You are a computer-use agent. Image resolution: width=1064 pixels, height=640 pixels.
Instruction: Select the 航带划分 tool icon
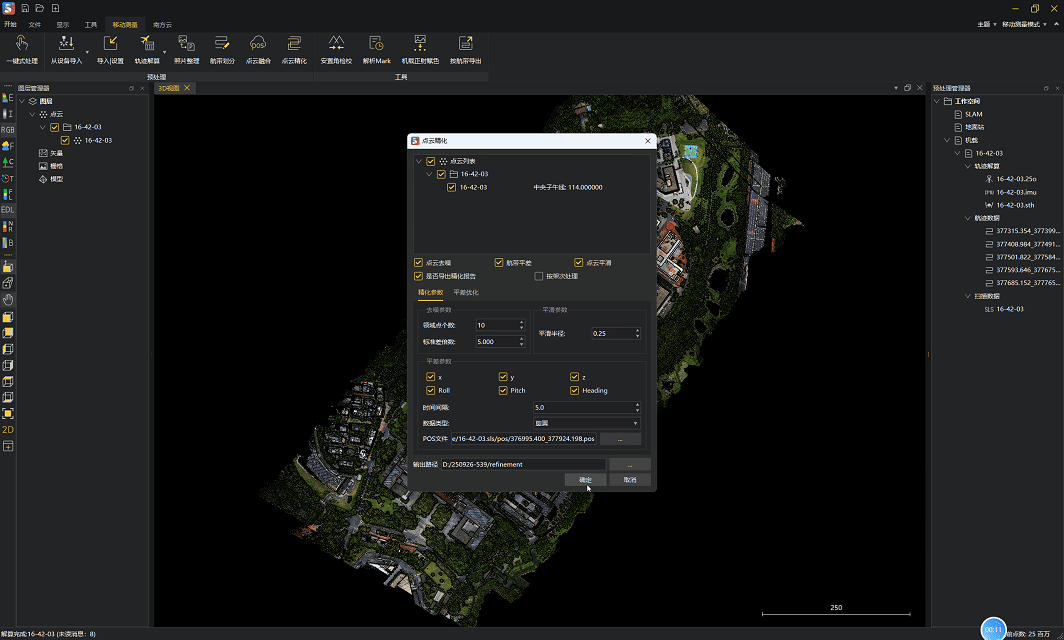[221, 45]
